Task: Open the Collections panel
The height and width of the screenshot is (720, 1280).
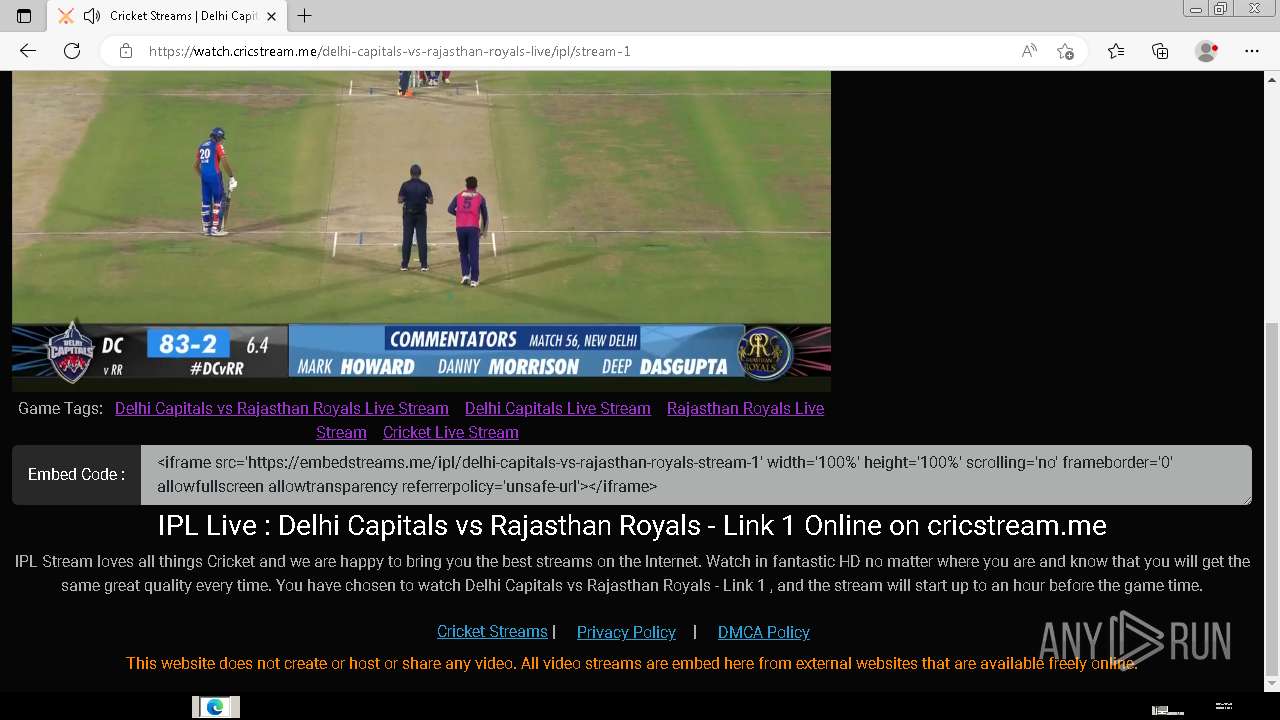Action: click(1160, 51)
